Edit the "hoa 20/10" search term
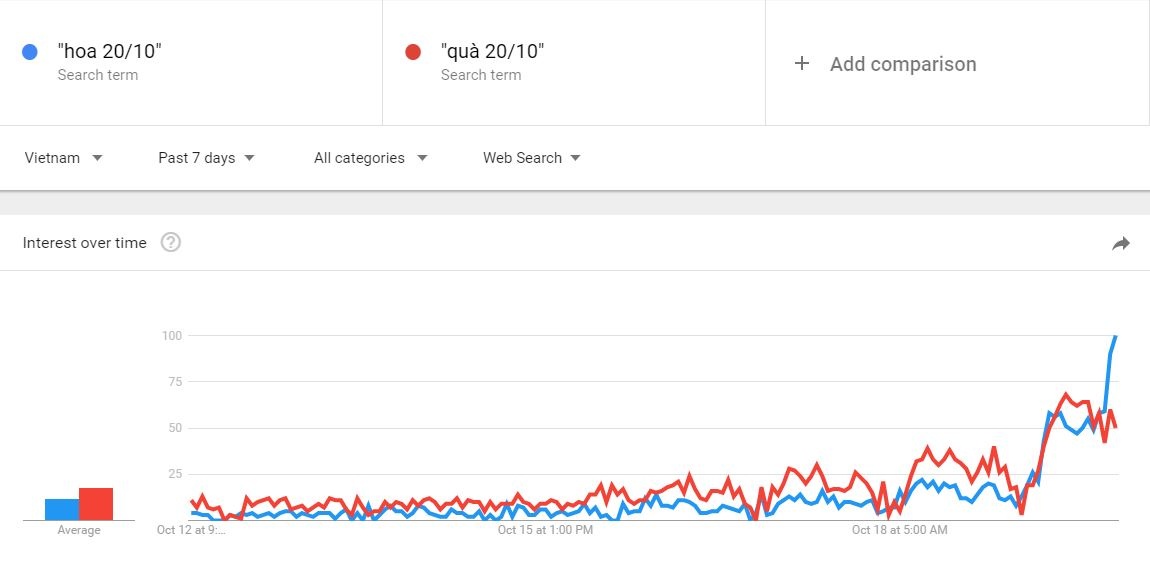The image size is (1150, 566). click(109, 52)
